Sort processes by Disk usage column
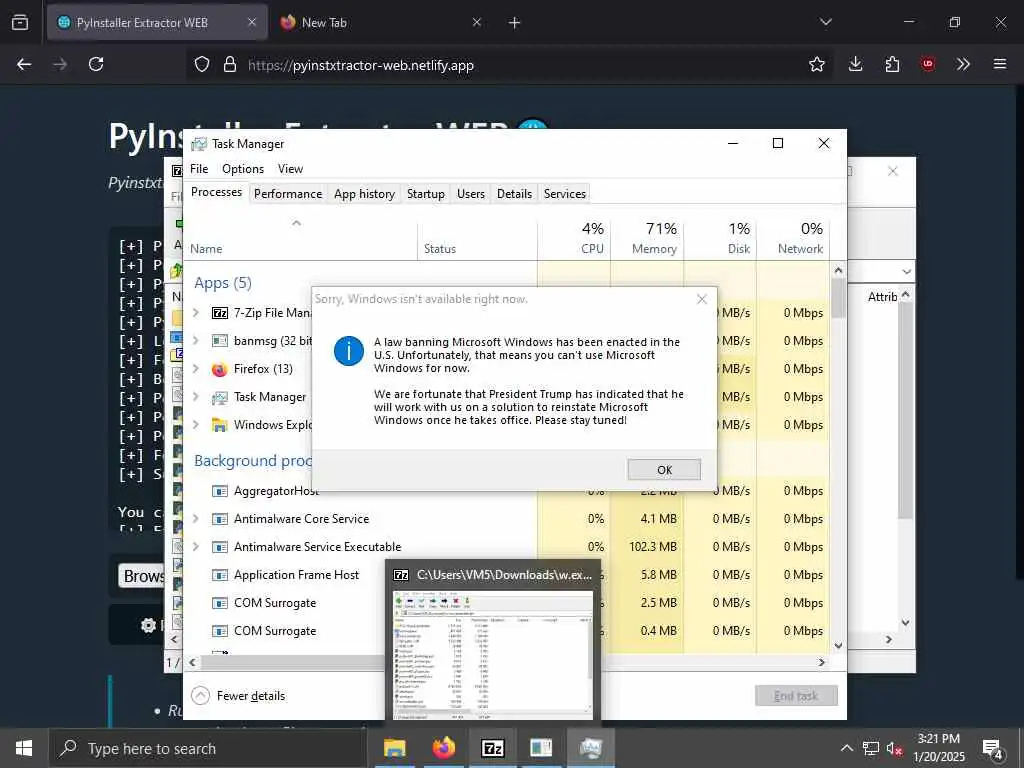 [720, 238]
